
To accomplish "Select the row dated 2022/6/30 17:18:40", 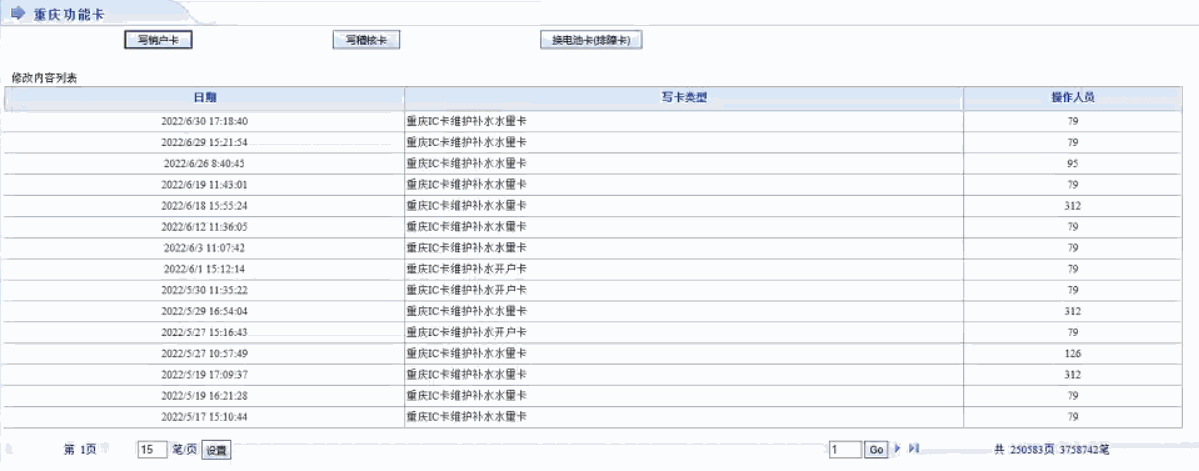I will tap(204, 121).
